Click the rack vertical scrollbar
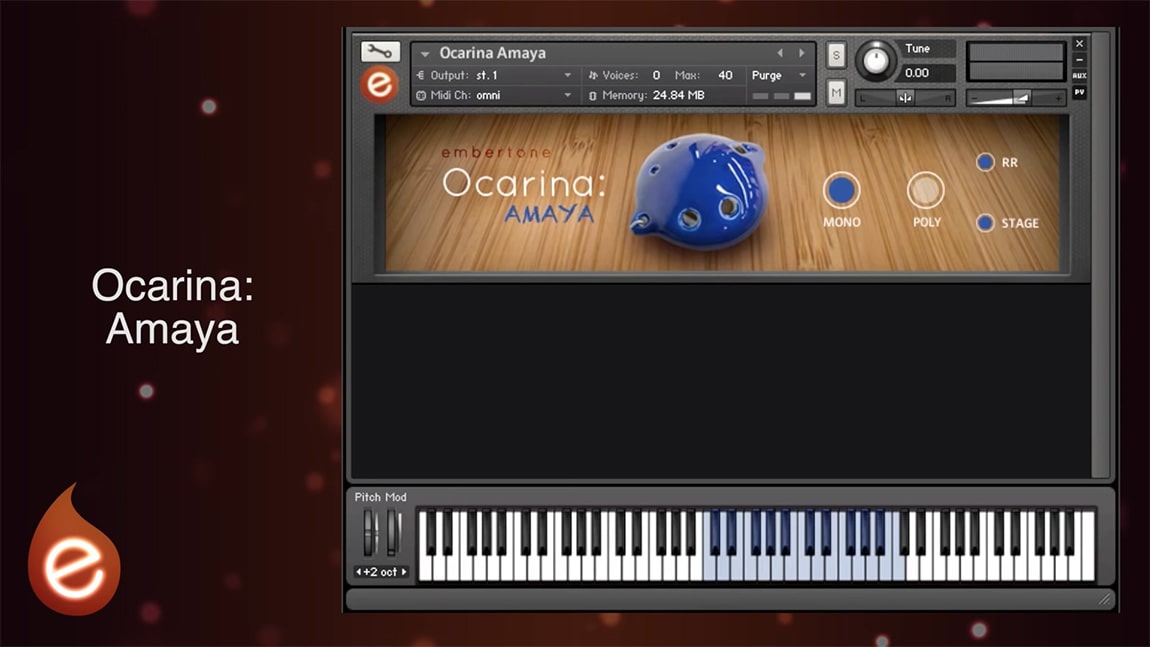Viewport: 1150px width, 647px height. tap(1099, 257)
